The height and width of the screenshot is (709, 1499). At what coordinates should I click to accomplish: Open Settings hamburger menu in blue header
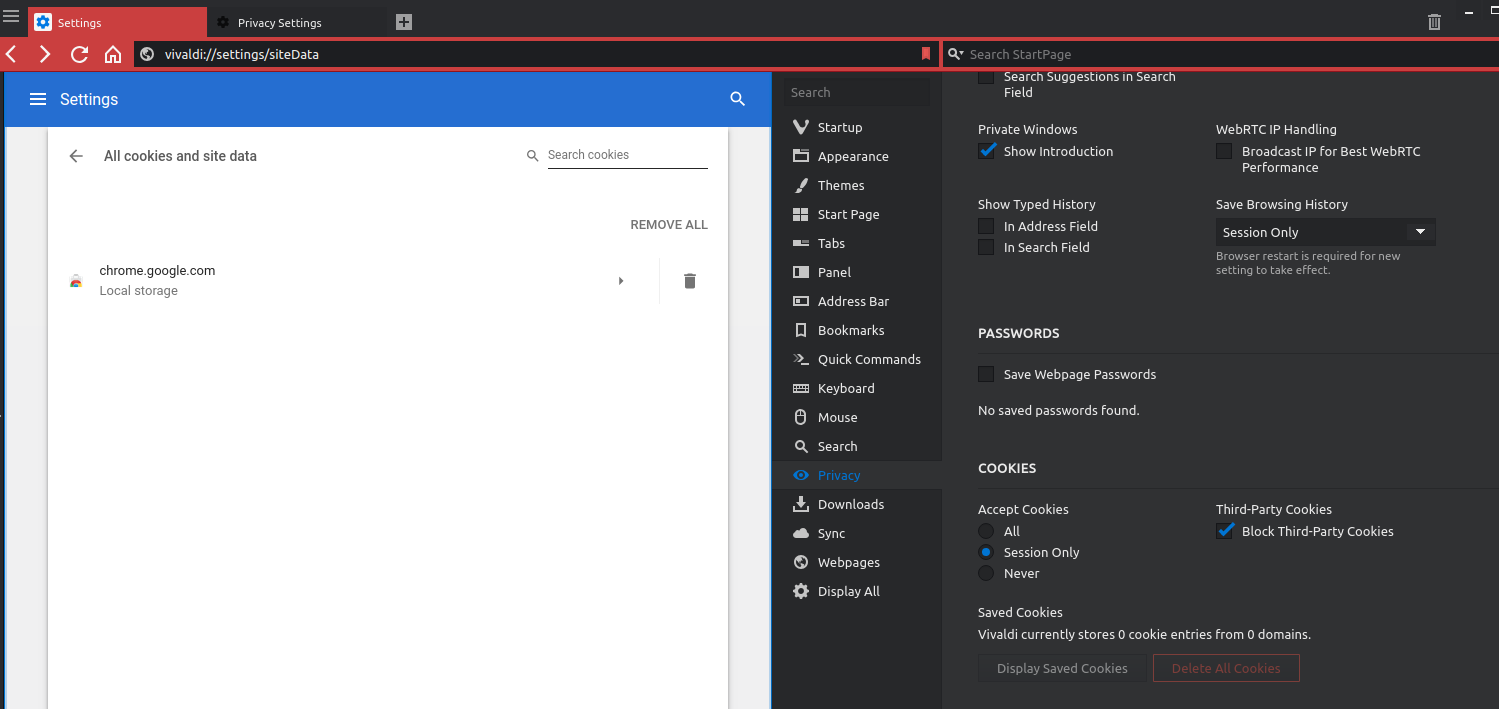pyautogui.click(x=38, y=99)
